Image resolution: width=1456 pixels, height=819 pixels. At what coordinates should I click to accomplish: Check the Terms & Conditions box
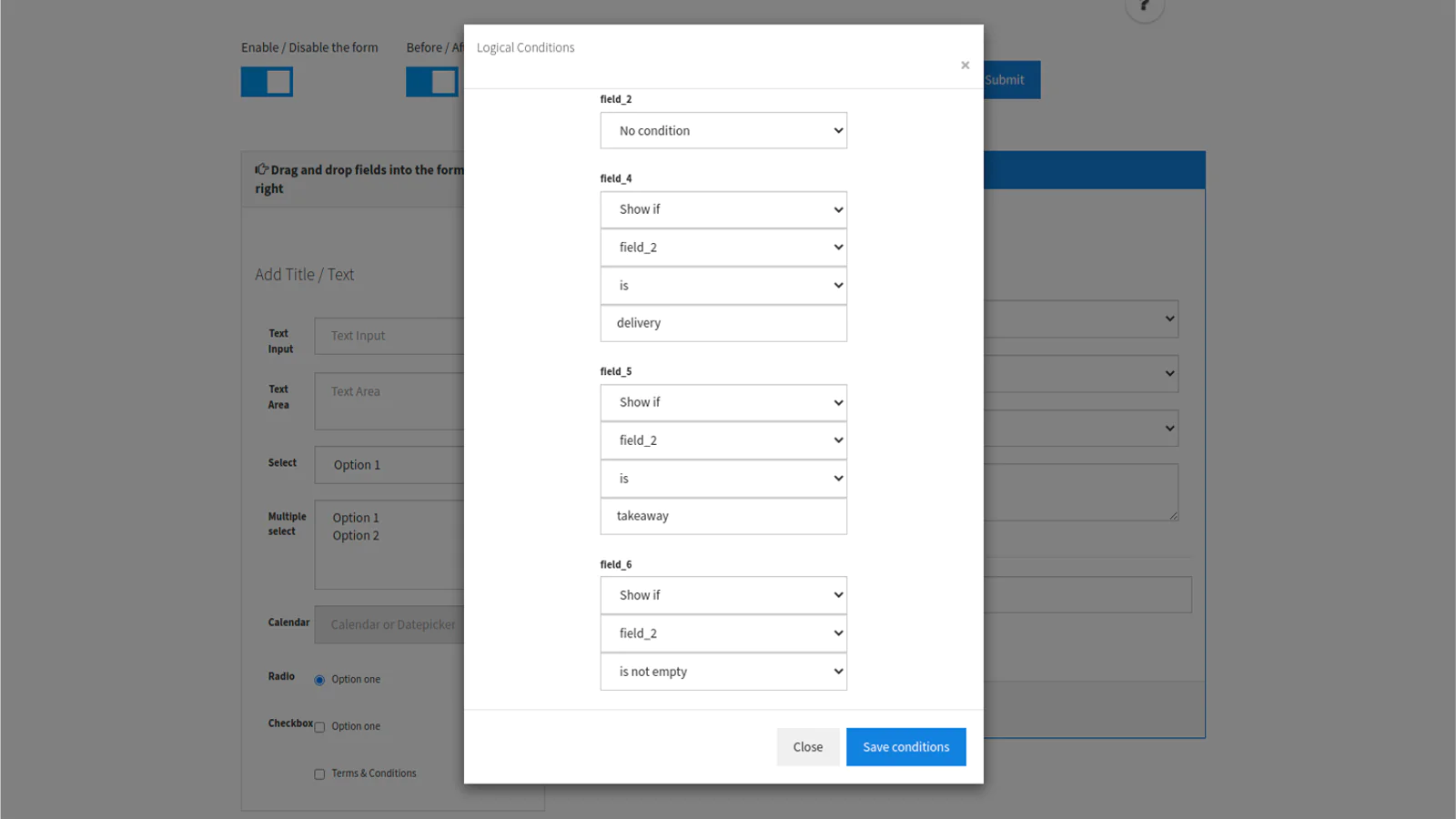319,774
